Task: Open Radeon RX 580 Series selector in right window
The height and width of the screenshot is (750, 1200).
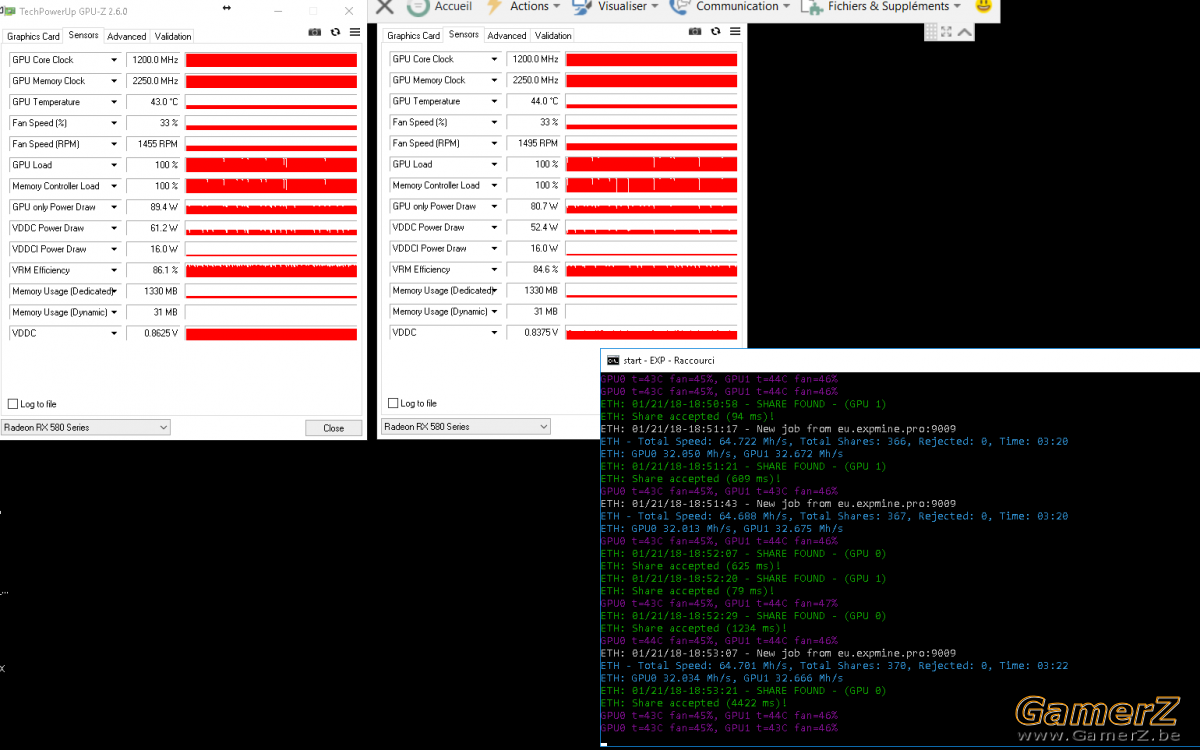Action: click(x=466, y=426)
